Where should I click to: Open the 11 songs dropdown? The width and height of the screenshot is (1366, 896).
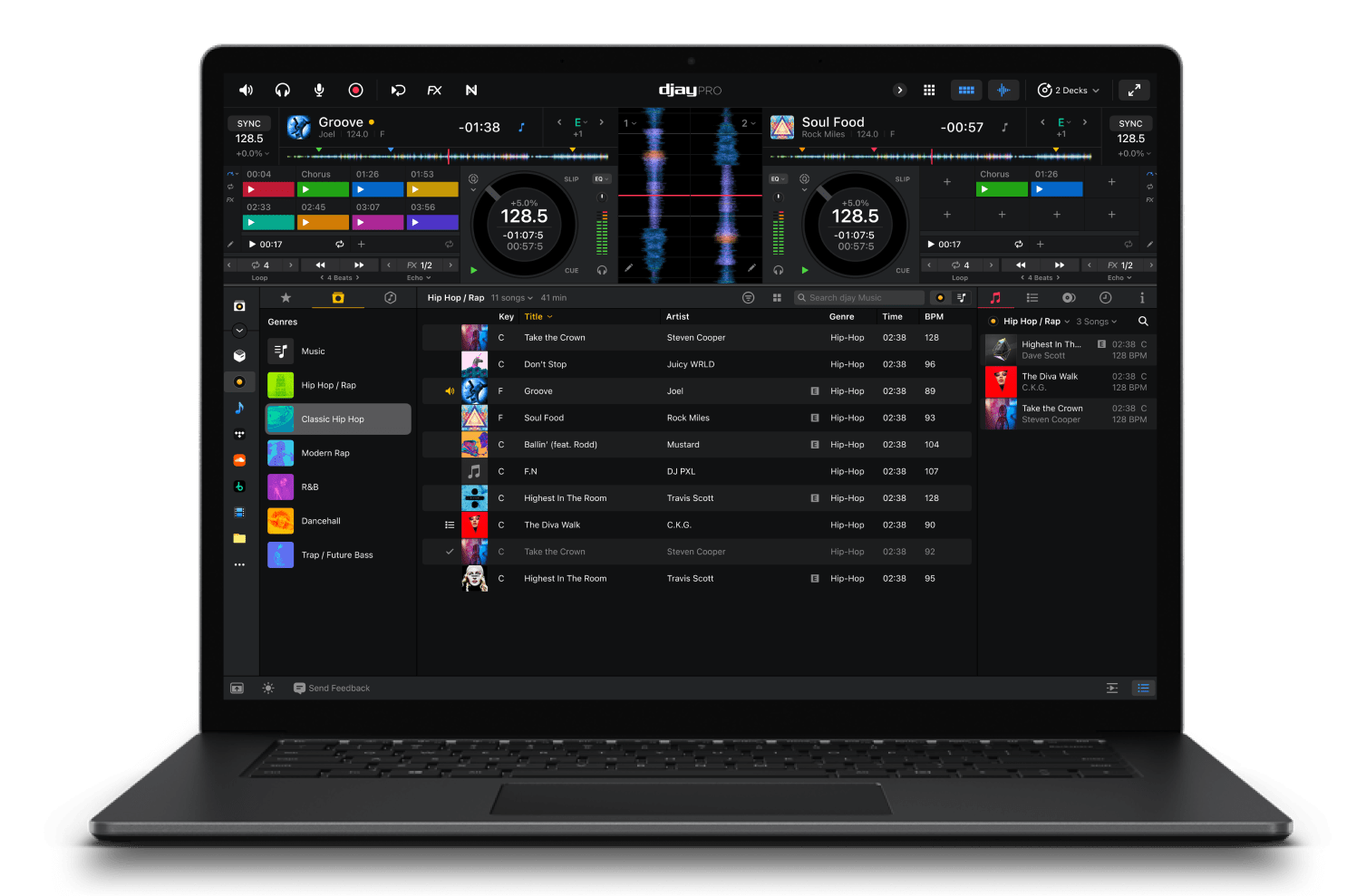pos(512,298)
